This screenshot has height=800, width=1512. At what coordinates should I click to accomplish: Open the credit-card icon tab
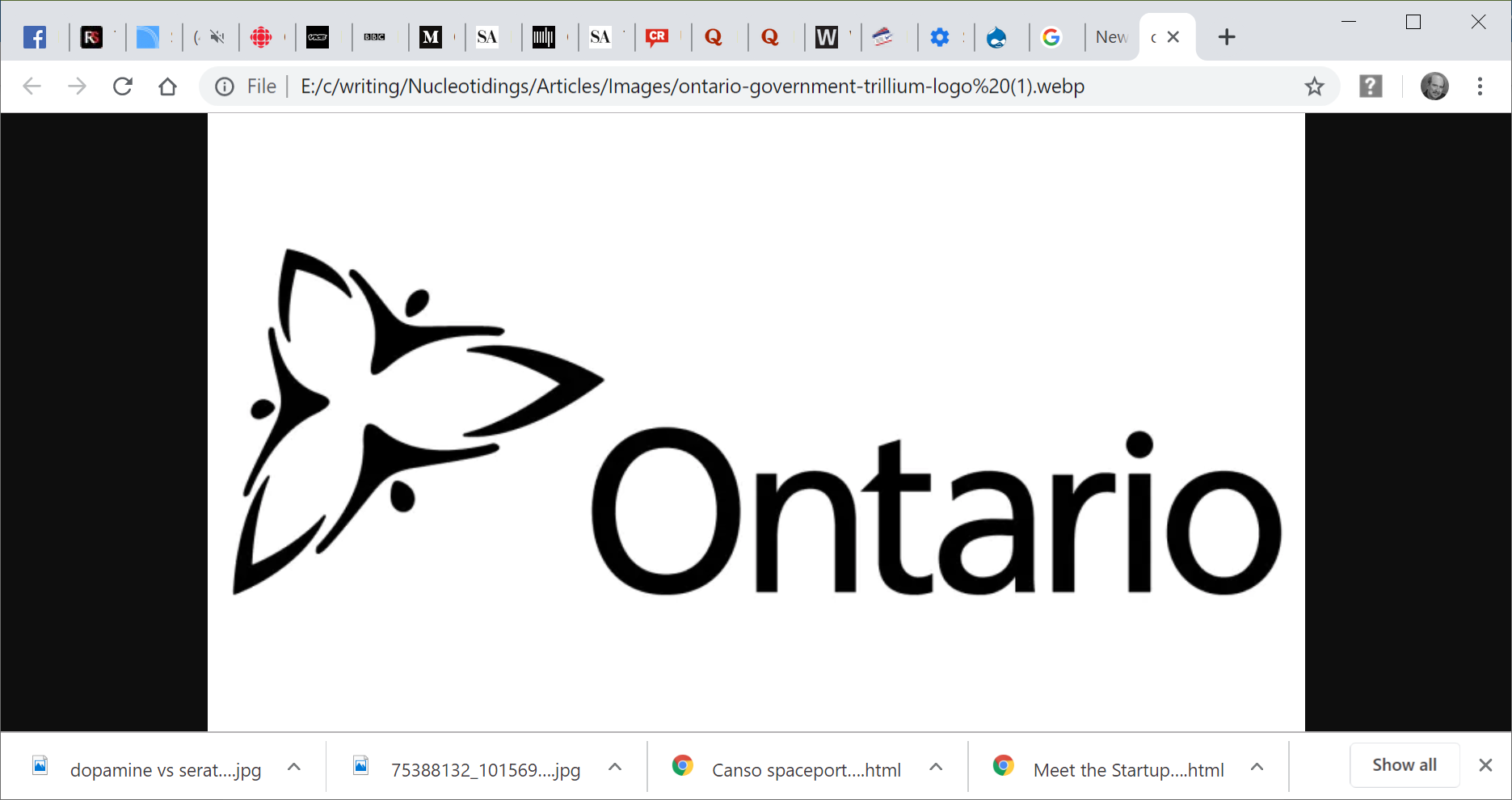883,37
